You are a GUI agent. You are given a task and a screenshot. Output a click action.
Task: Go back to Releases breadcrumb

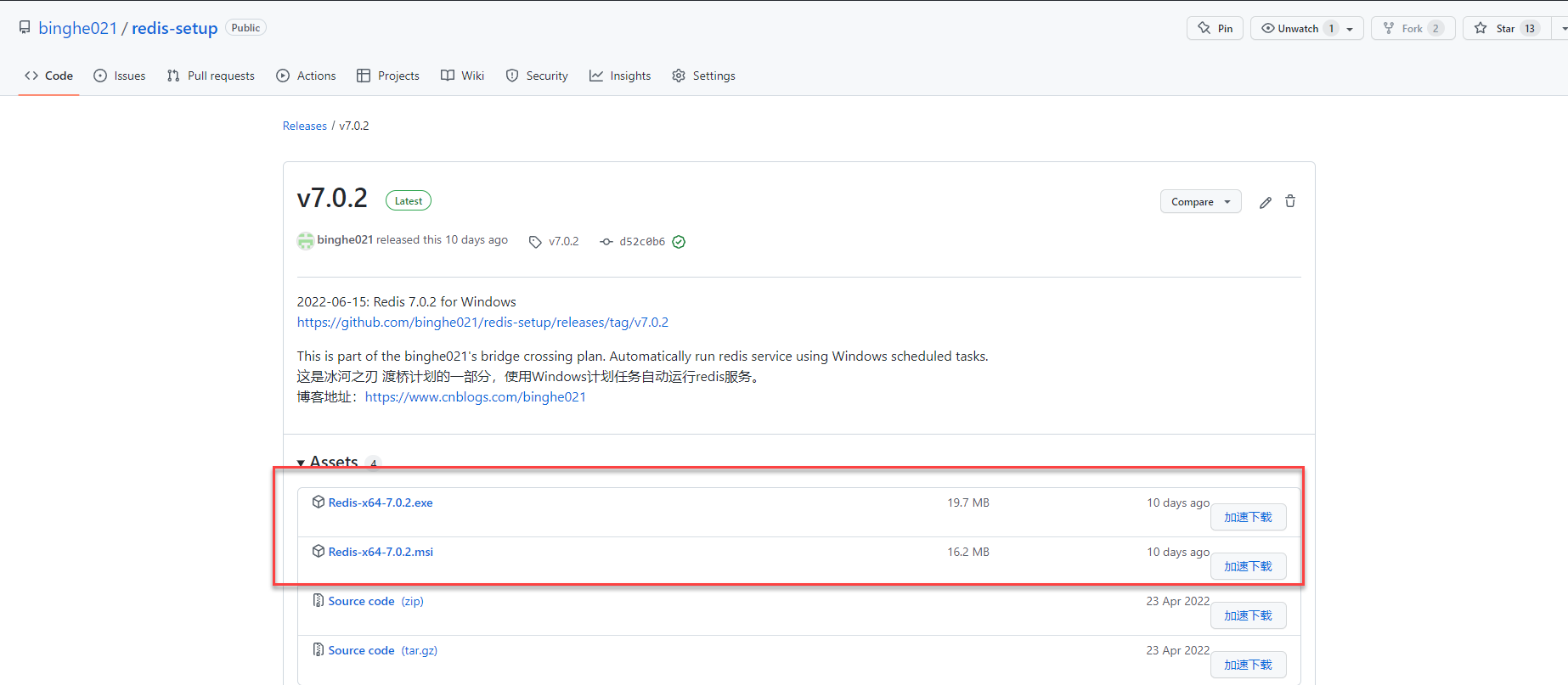pos(305,126)
